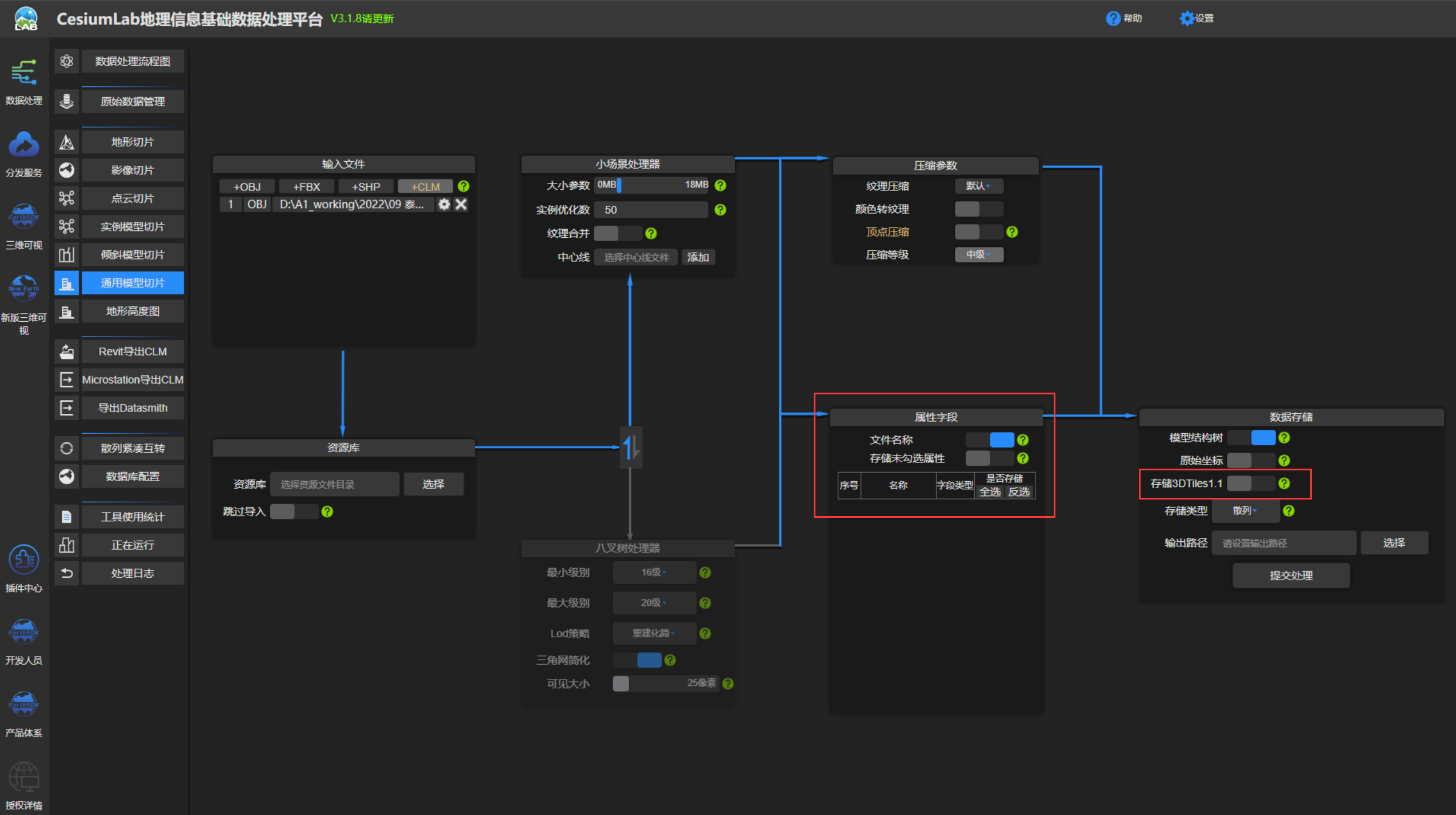Click the 原始数据管理 stack icon
The image size is (1456, 815).
[66, 101]
